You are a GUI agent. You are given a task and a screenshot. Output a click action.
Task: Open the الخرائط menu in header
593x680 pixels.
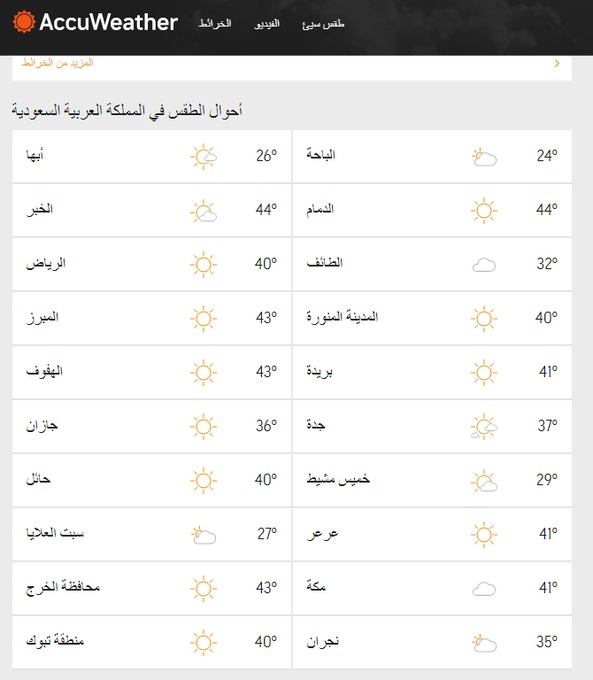click(215, 23)
